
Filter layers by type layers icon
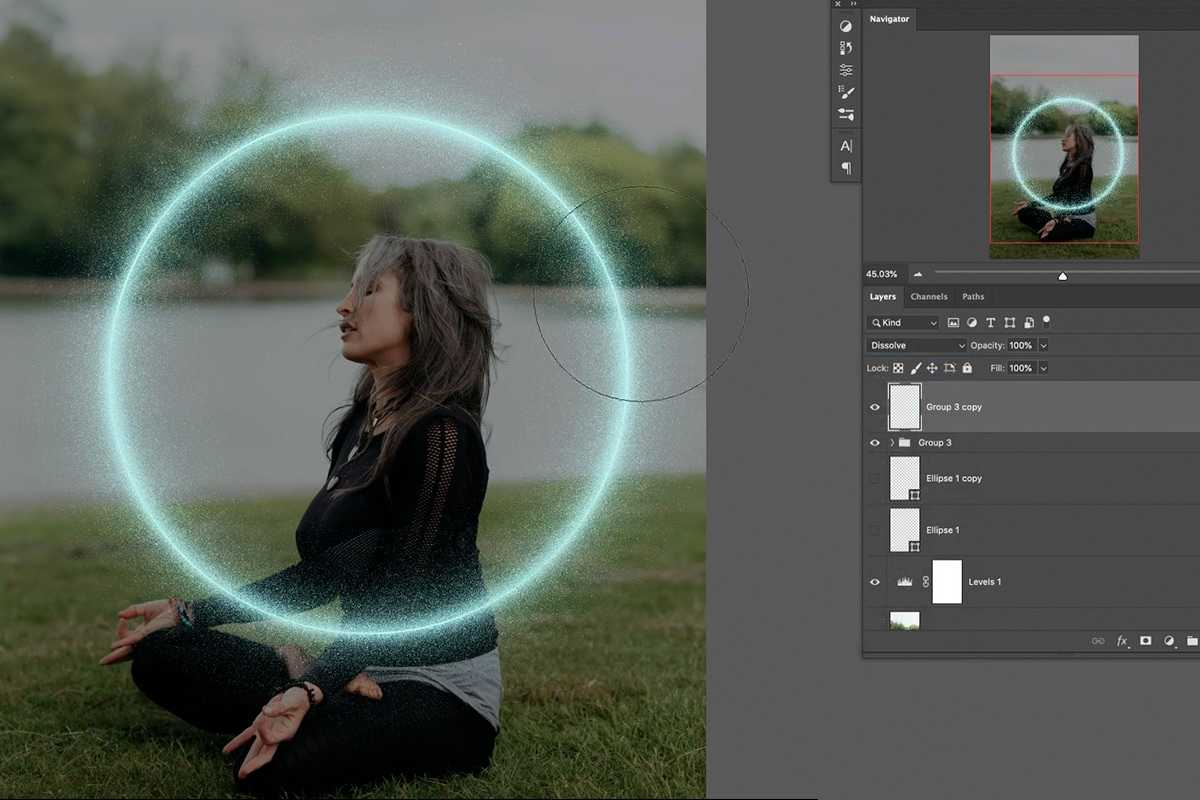[x=990, y=323]
